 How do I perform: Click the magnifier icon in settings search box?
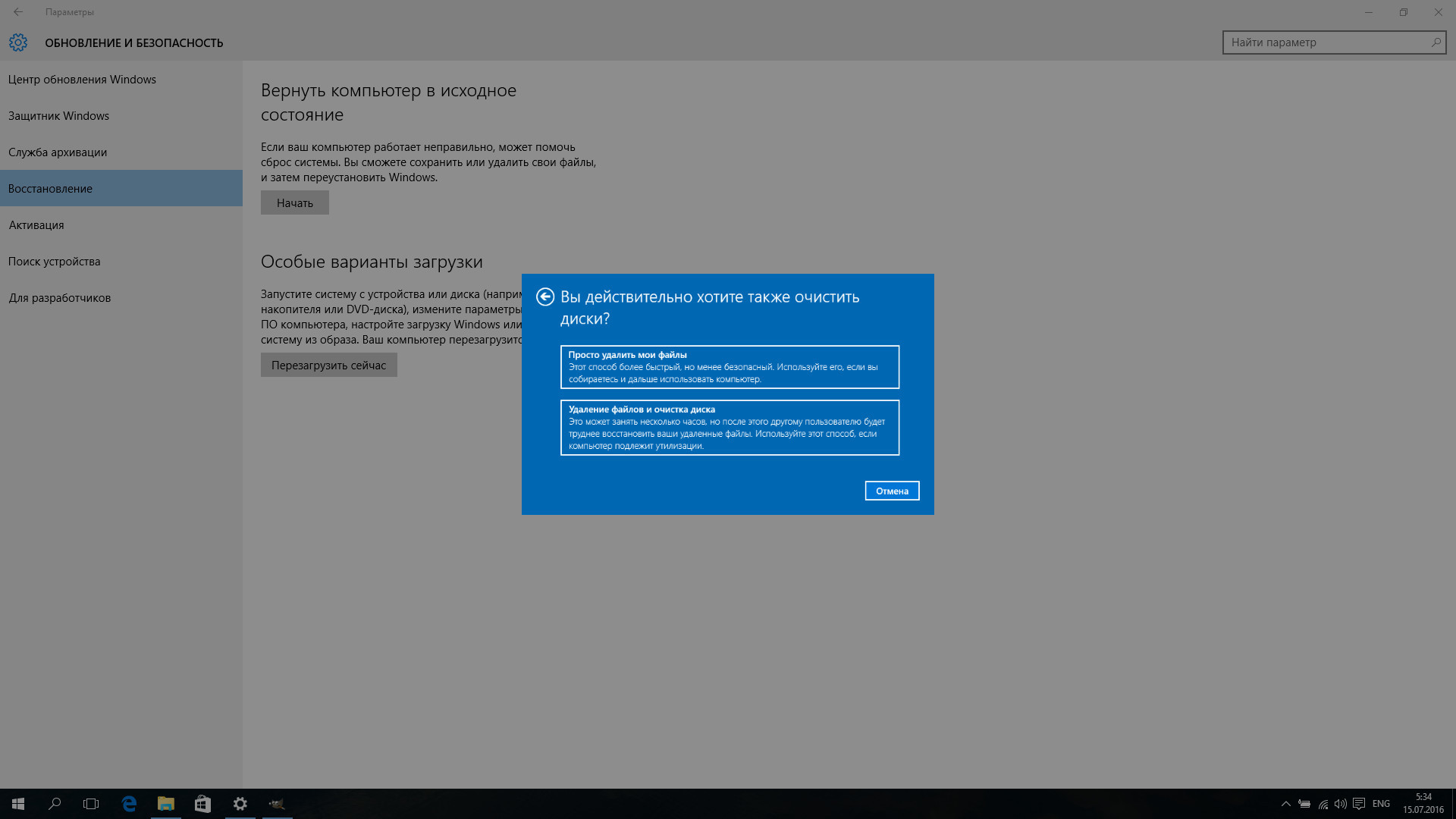[1436, 42]
